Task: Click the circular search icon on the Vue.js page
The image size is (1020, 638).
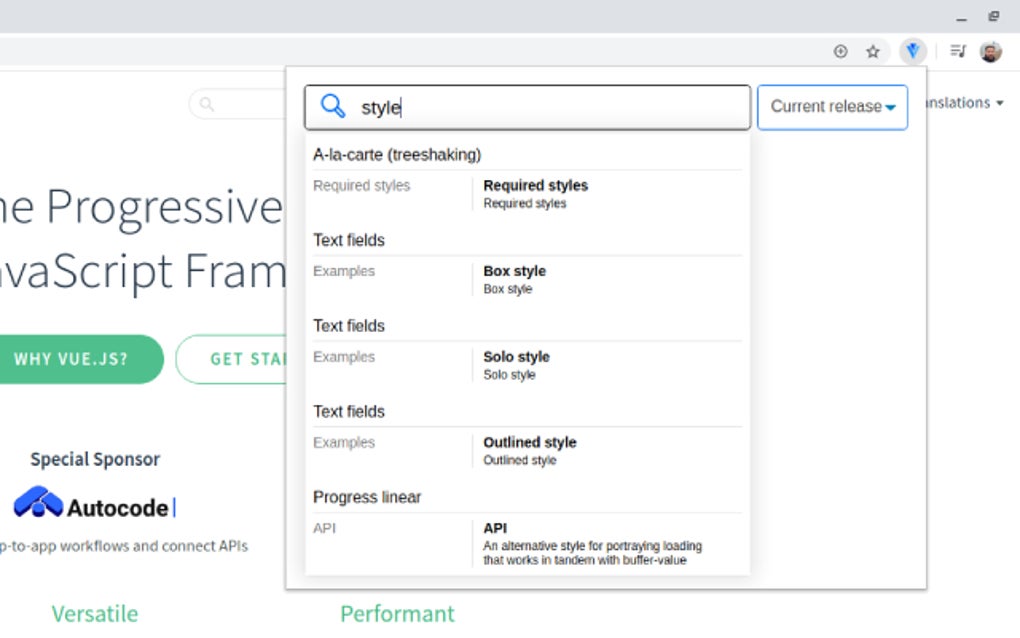Action: point(205,103)
